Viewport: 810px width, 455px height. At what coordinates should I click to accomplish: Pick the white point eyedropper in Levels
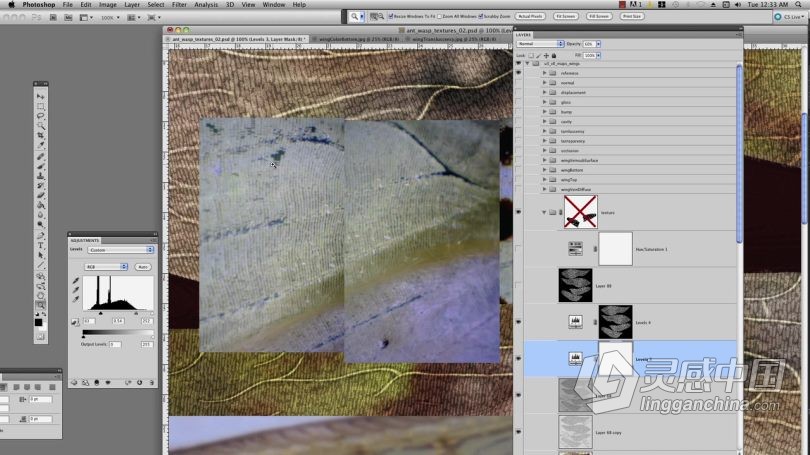click(76, 299)
